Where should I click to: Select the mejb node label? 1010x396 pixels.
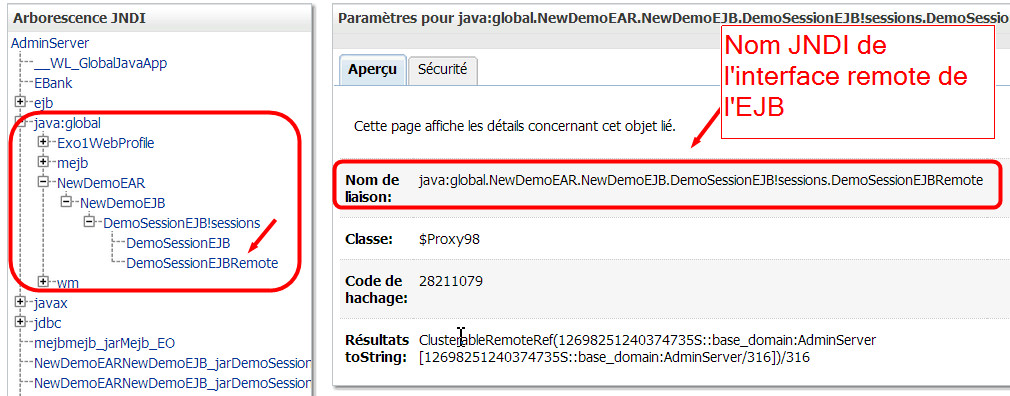click(72, 163)
